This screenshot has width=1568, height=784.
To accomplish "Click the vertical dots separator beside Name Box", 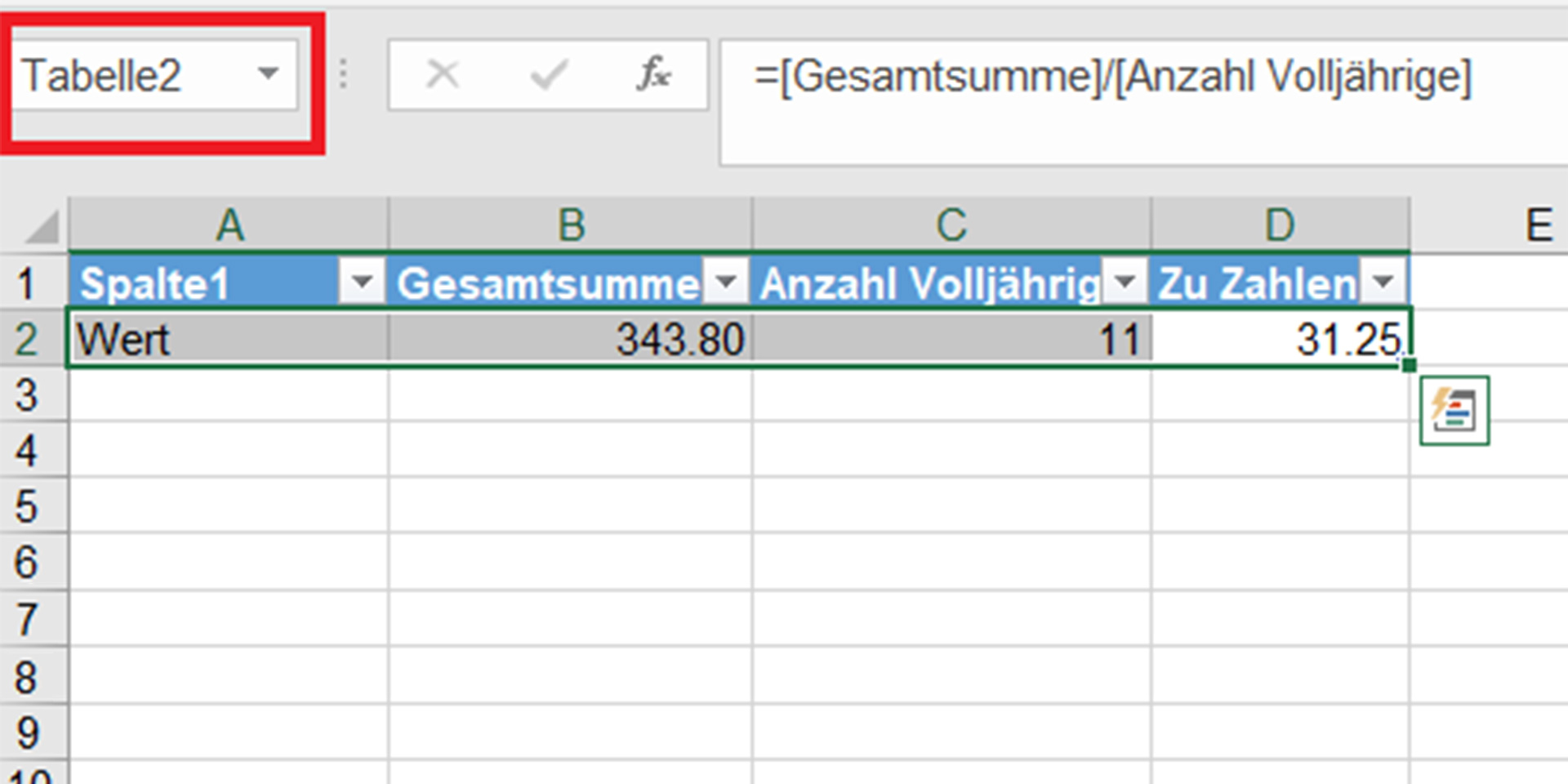I will [343, 74].
